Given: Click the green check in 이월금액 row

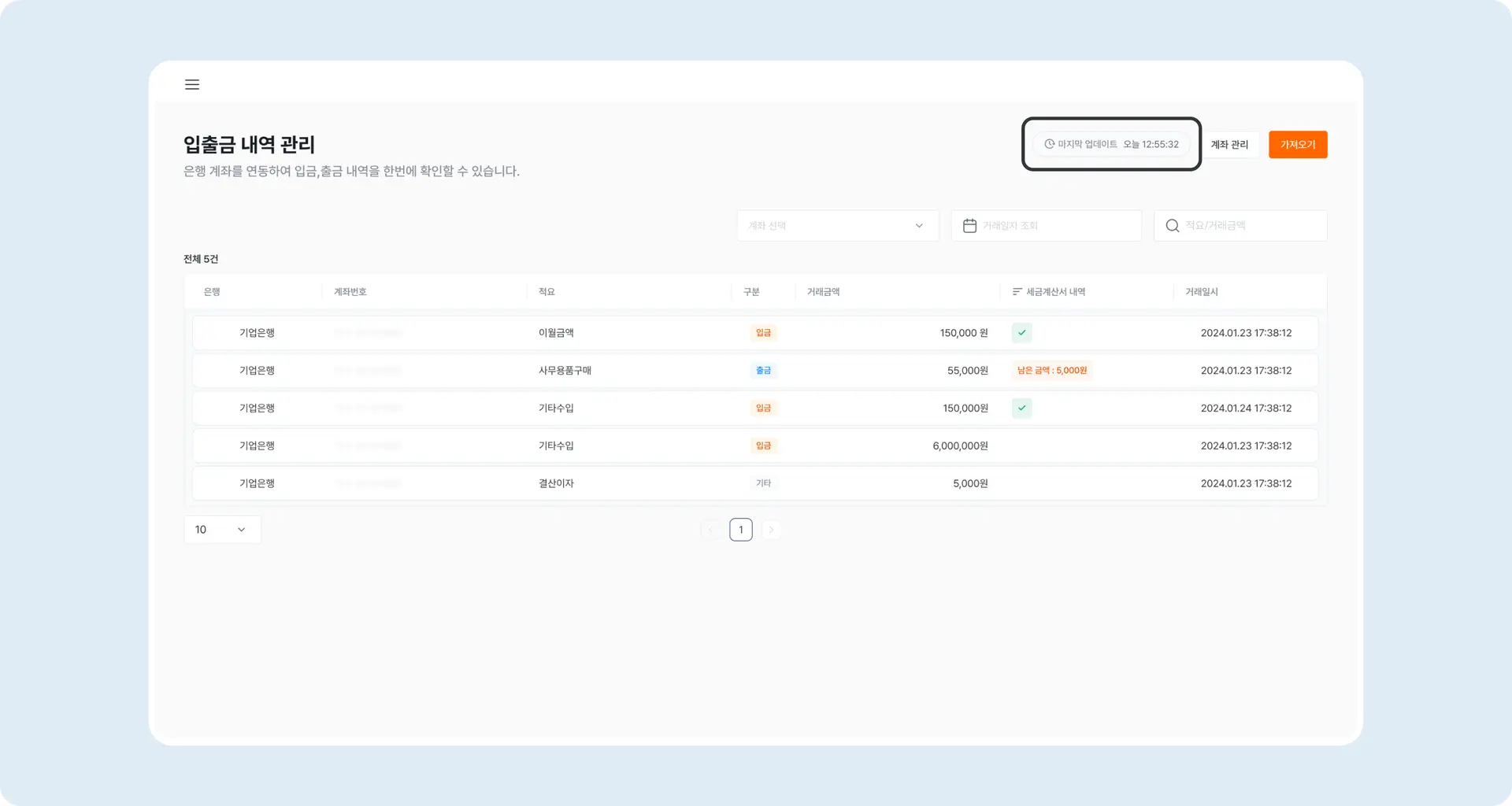Looking at the screenshot, I should (1021, 333).
